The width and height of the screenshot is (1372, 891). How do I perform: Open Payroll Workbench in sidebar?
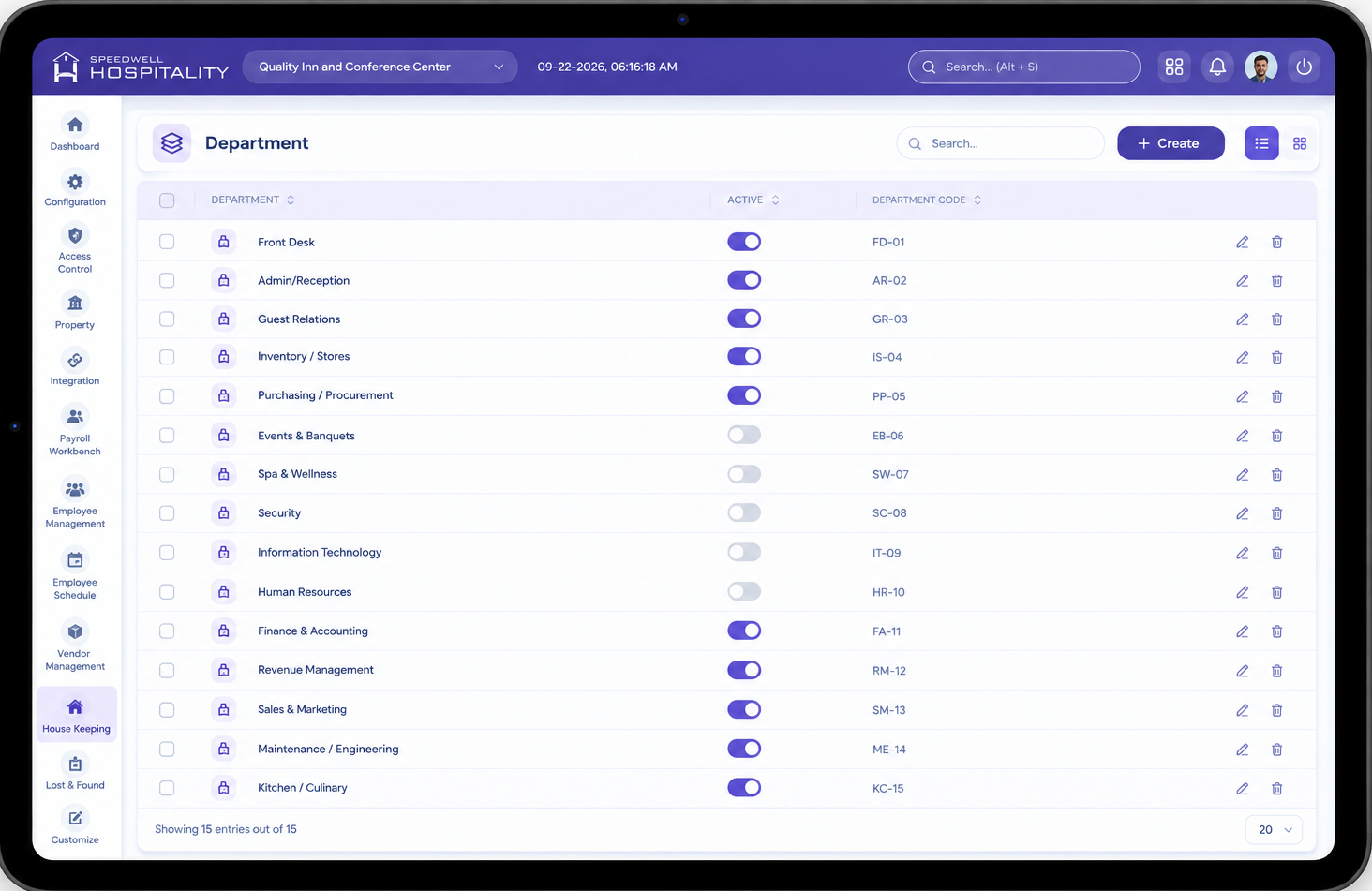click(x=75, y=431)
